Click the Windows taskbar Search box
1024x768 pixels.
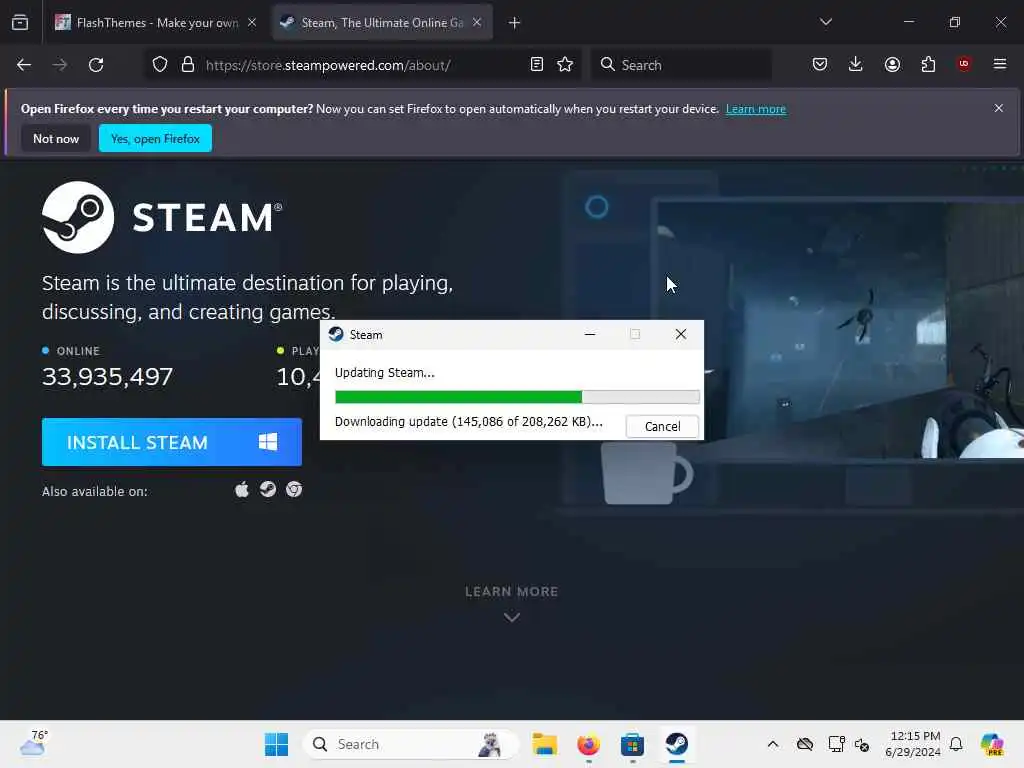click(x=410, y=744)
